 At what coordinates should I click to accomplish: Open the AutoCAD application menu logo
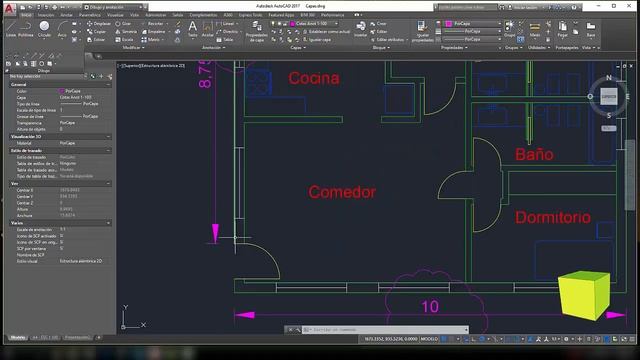[x=9, y=8]
